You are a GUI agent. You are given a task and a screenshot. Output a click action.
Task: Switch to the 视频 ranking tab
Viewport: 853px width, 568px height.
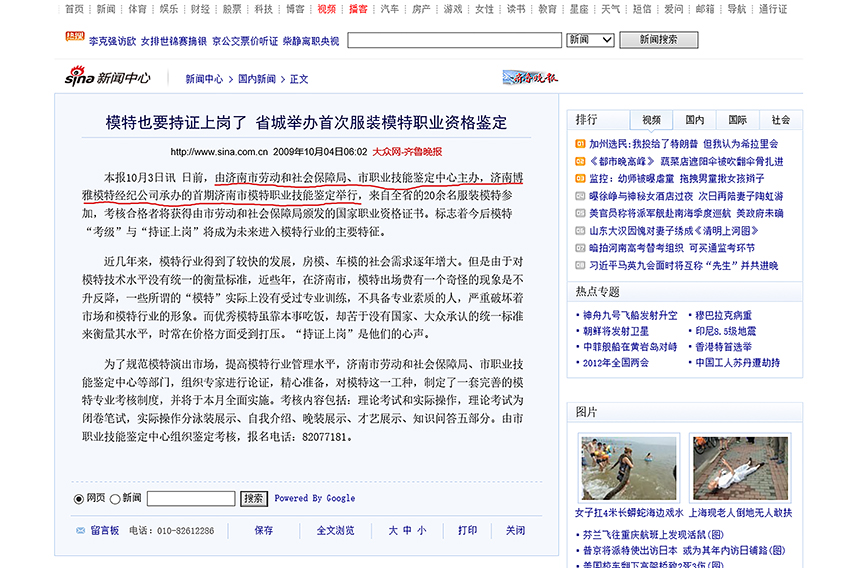pyautogui.click(x=651, y=120)
